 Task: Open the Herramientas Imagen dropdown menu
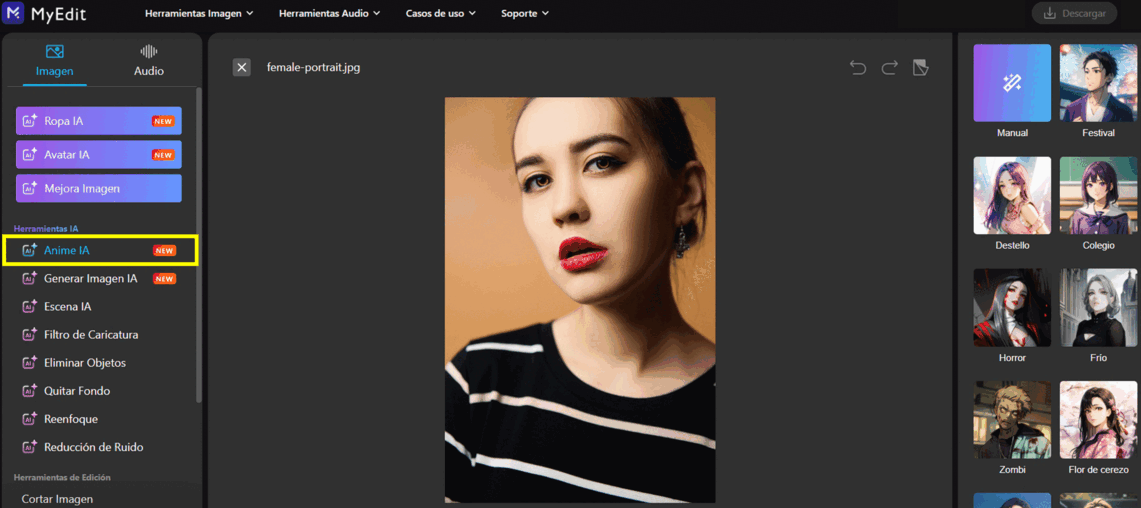click(199, 13)
